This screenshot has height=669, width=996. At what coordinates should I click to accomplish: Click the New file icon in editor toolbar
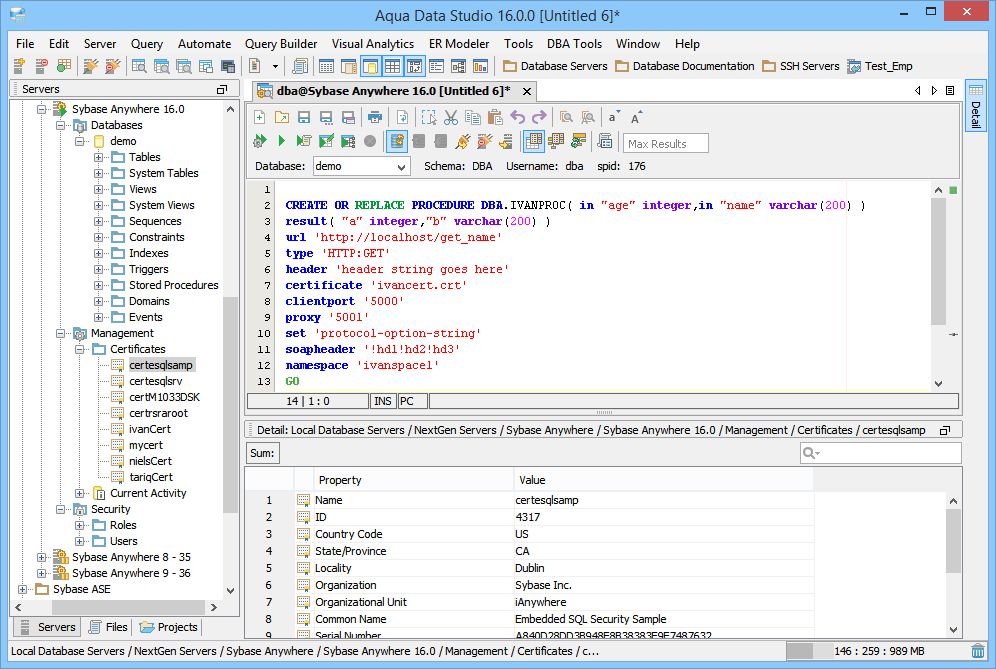260,117
